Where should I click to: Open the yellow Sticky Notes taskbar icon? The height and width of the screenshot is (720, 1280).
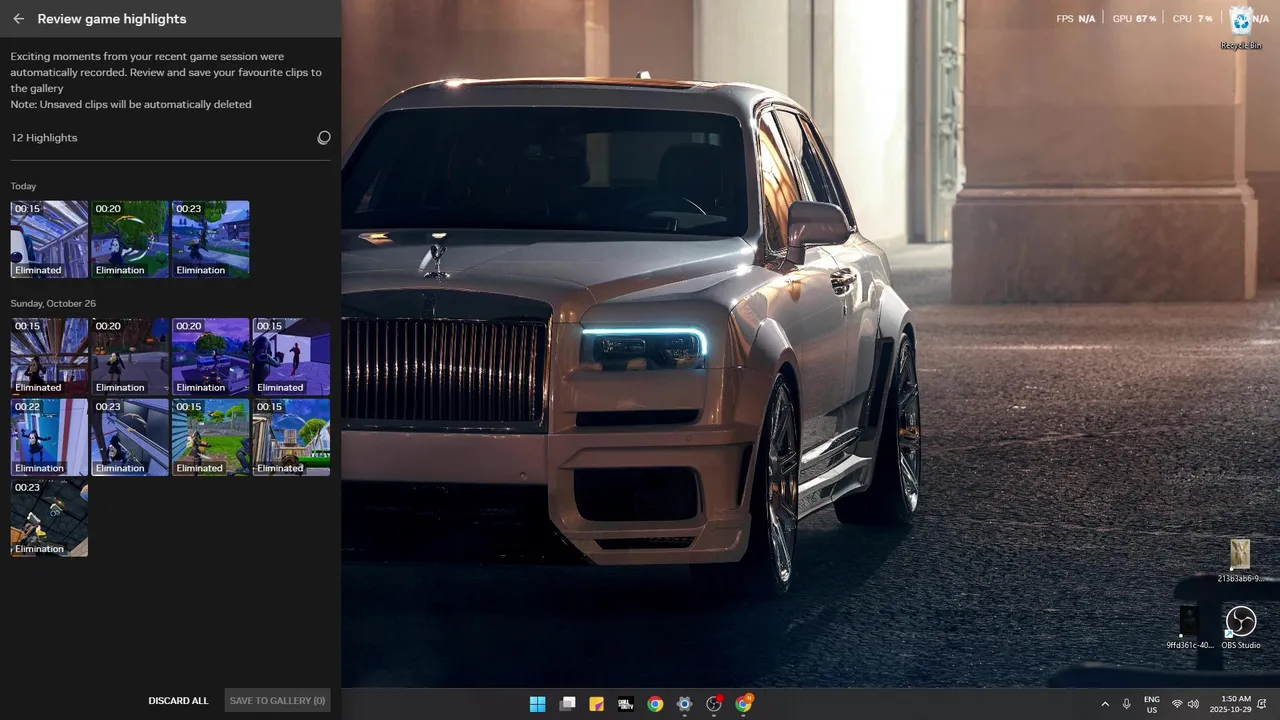click(596, 704)
